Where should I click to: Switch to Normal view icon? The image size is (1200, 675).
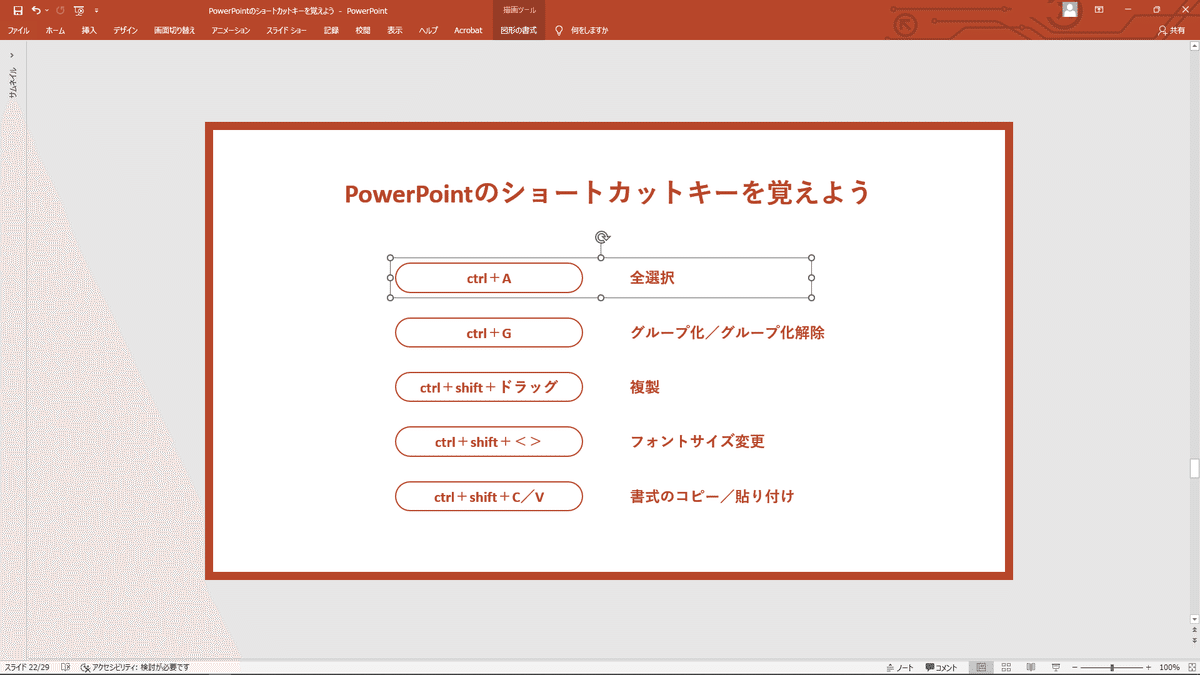click(982, 667)
